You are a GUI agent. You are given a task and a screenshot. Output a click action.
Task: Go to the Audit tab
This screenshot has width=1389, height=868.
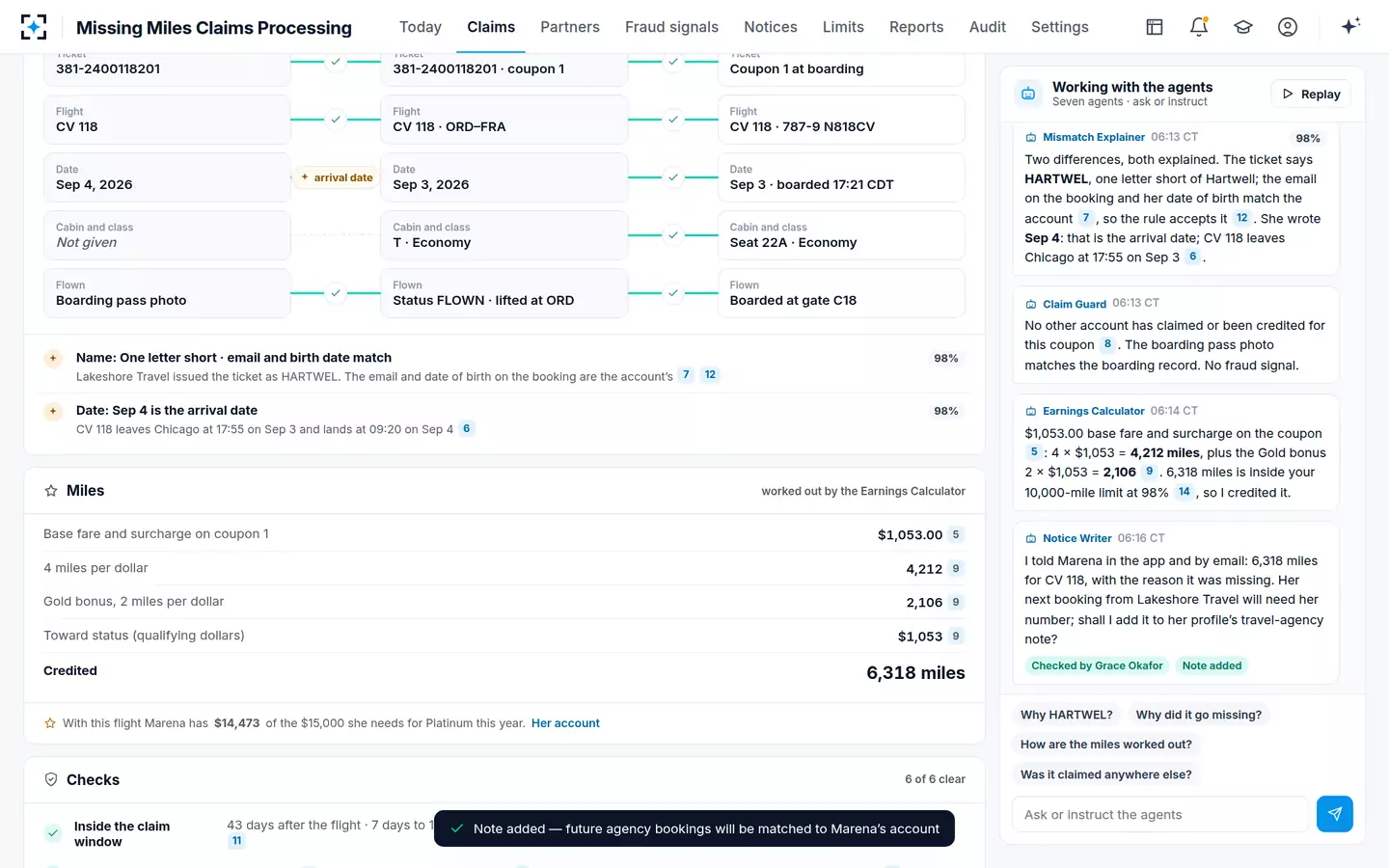coord(988,27)
